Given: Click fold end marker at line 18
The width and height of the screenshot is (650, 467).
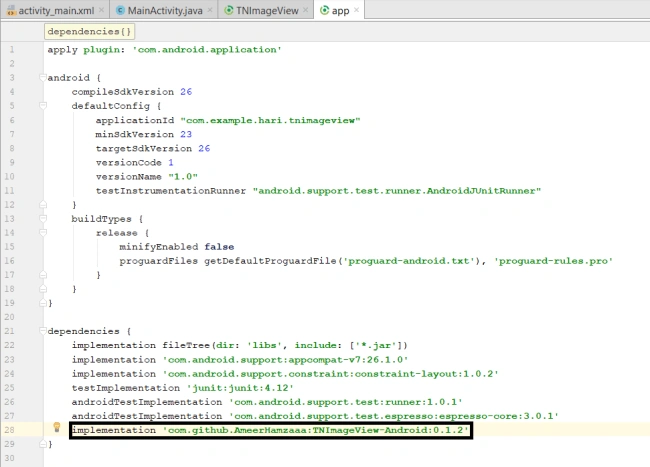Looking at the screenshot, I should 42,289.
